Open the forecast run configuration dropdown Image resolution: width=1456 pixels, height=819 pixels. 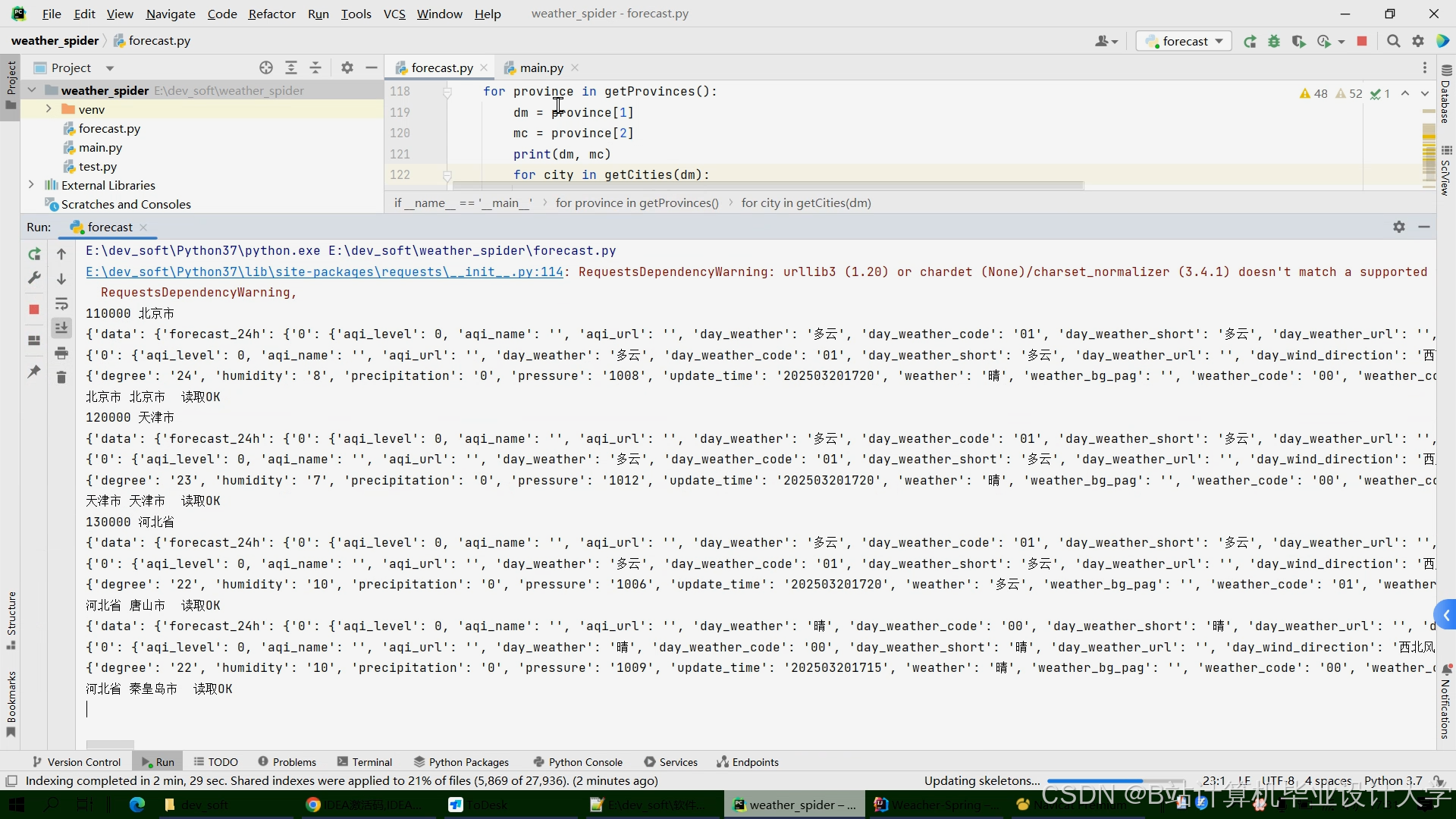1185,41
